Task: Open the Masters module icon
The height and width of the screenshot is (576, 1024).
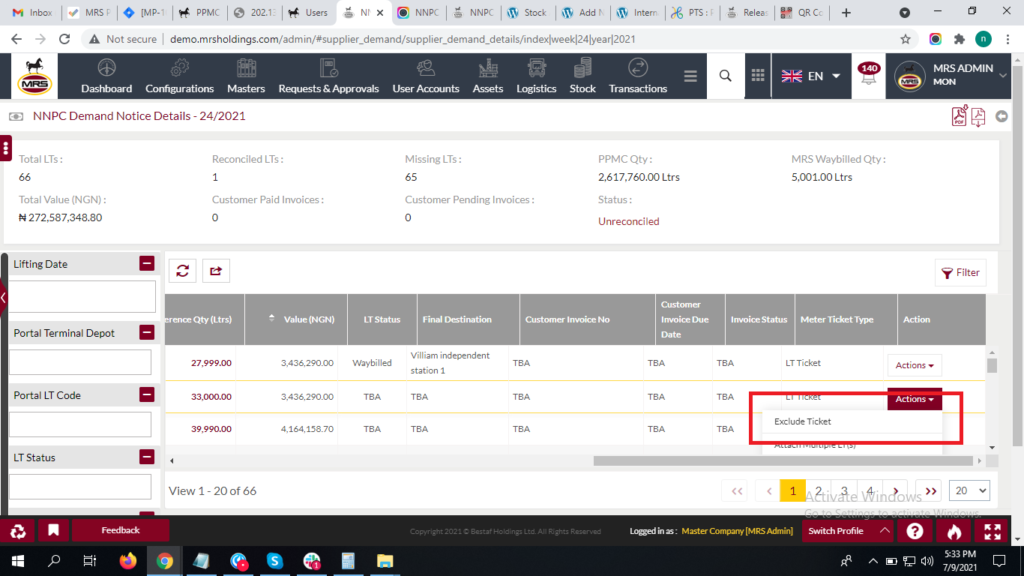Action: pyautogui.click(x=246, y=68)
